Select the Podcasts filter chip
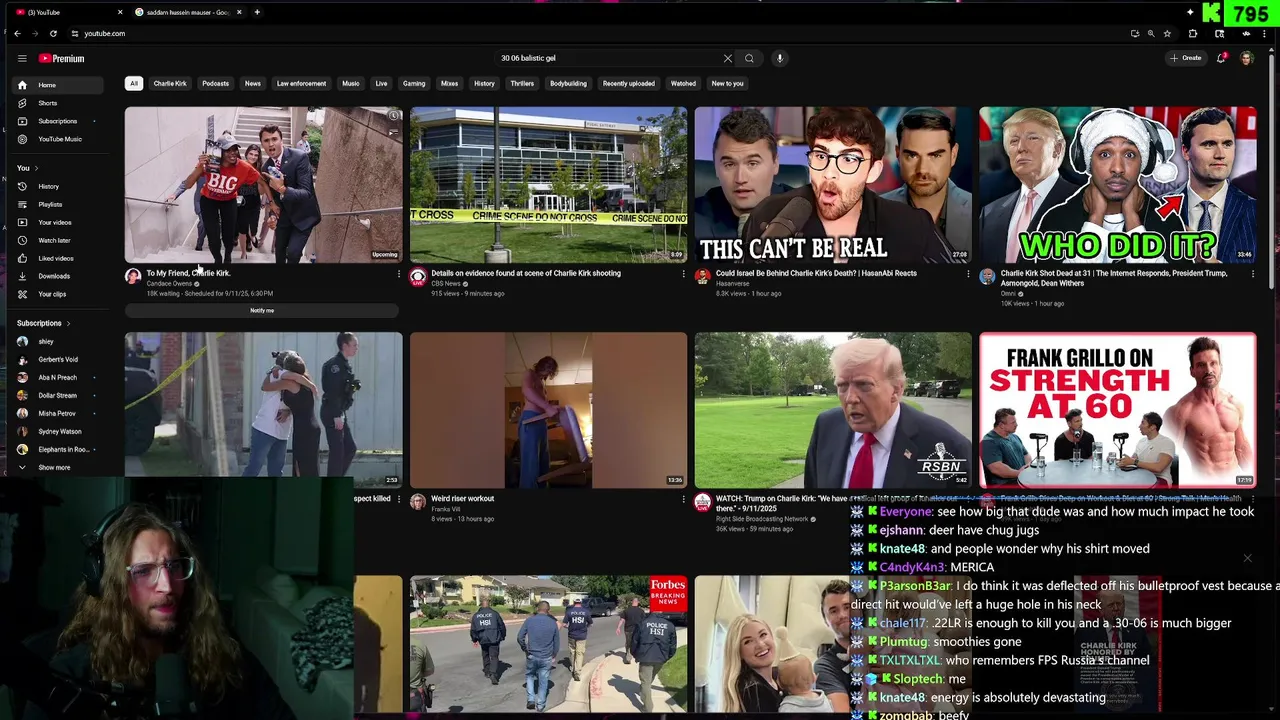1280x720 pixels. [x=215, y=84]
